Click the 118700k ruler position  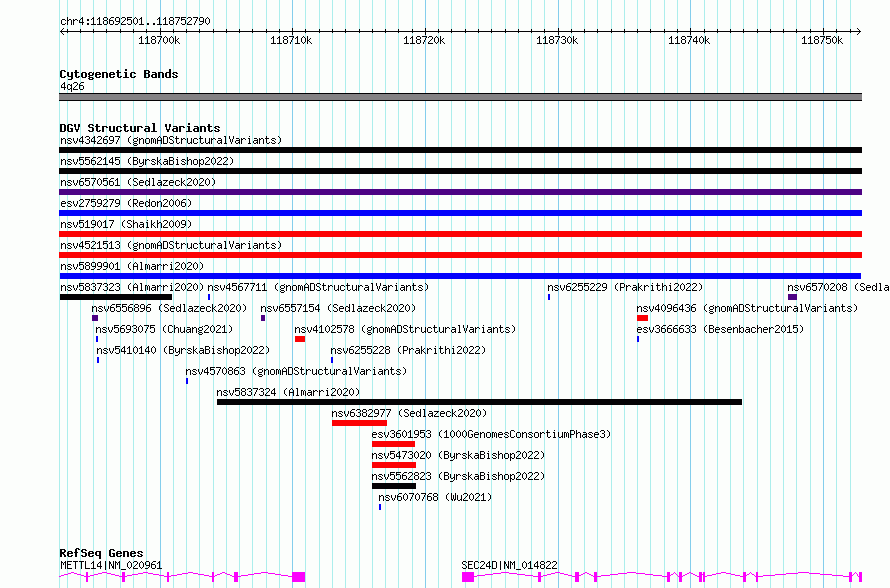159,40
